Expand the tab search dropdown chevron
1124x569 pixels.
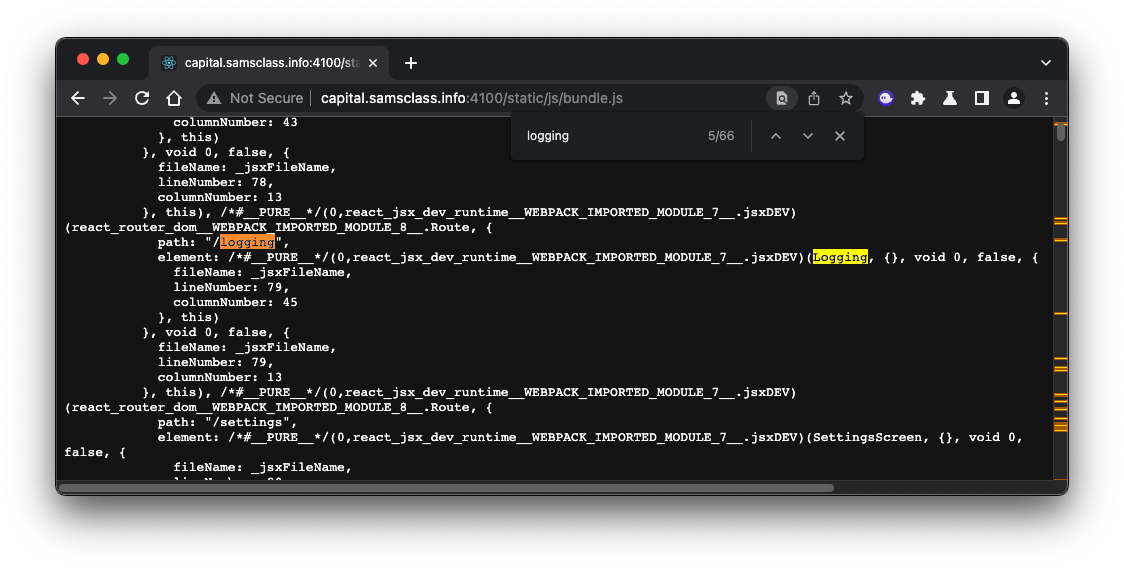[x=1046, y=63]
